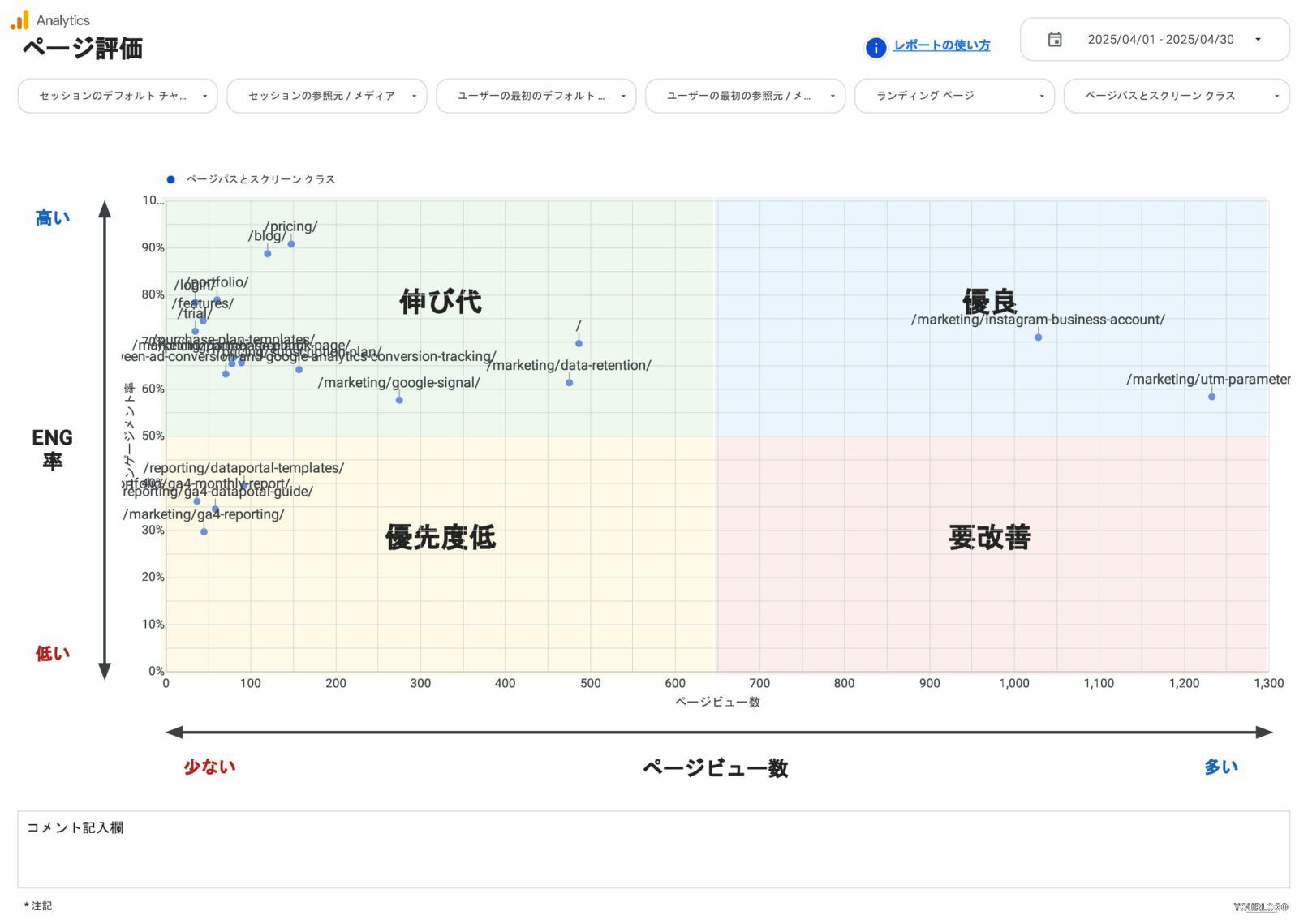Open the セッションの参照元 / メディア dropdown
This screenshot has width=1308, height=924.
(x=325, y=96)
